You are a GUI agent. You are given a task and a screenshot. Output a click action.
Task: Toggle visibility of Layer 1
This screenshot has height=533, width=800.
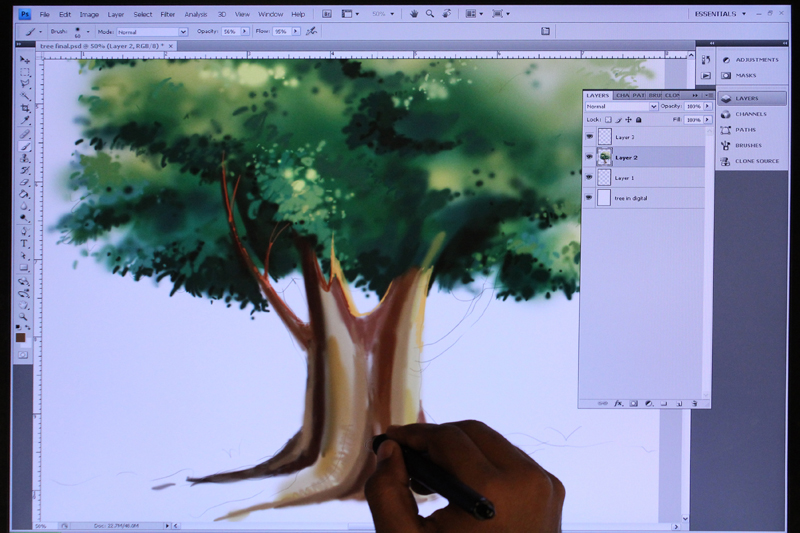click(589, 177)
